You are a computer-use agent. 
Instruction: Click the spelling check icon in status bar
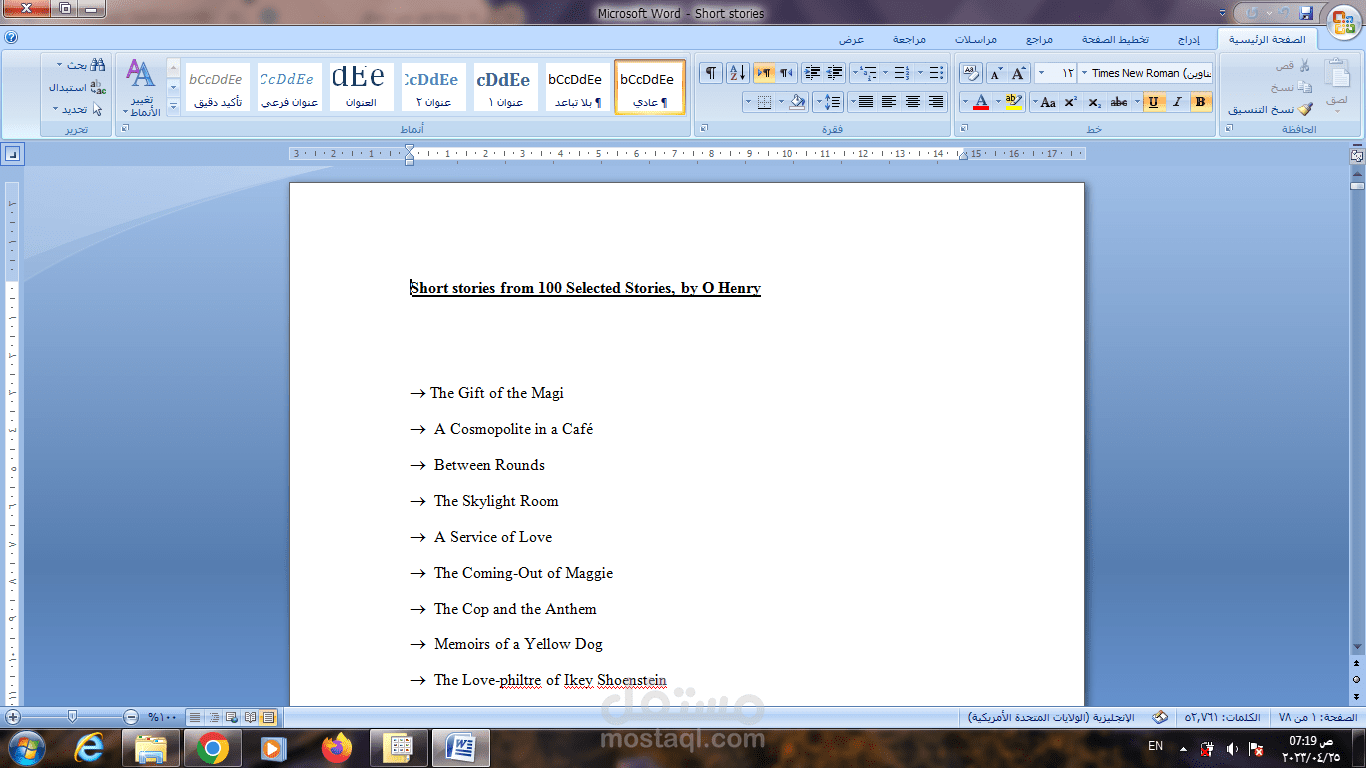(x=1160, y=717)
